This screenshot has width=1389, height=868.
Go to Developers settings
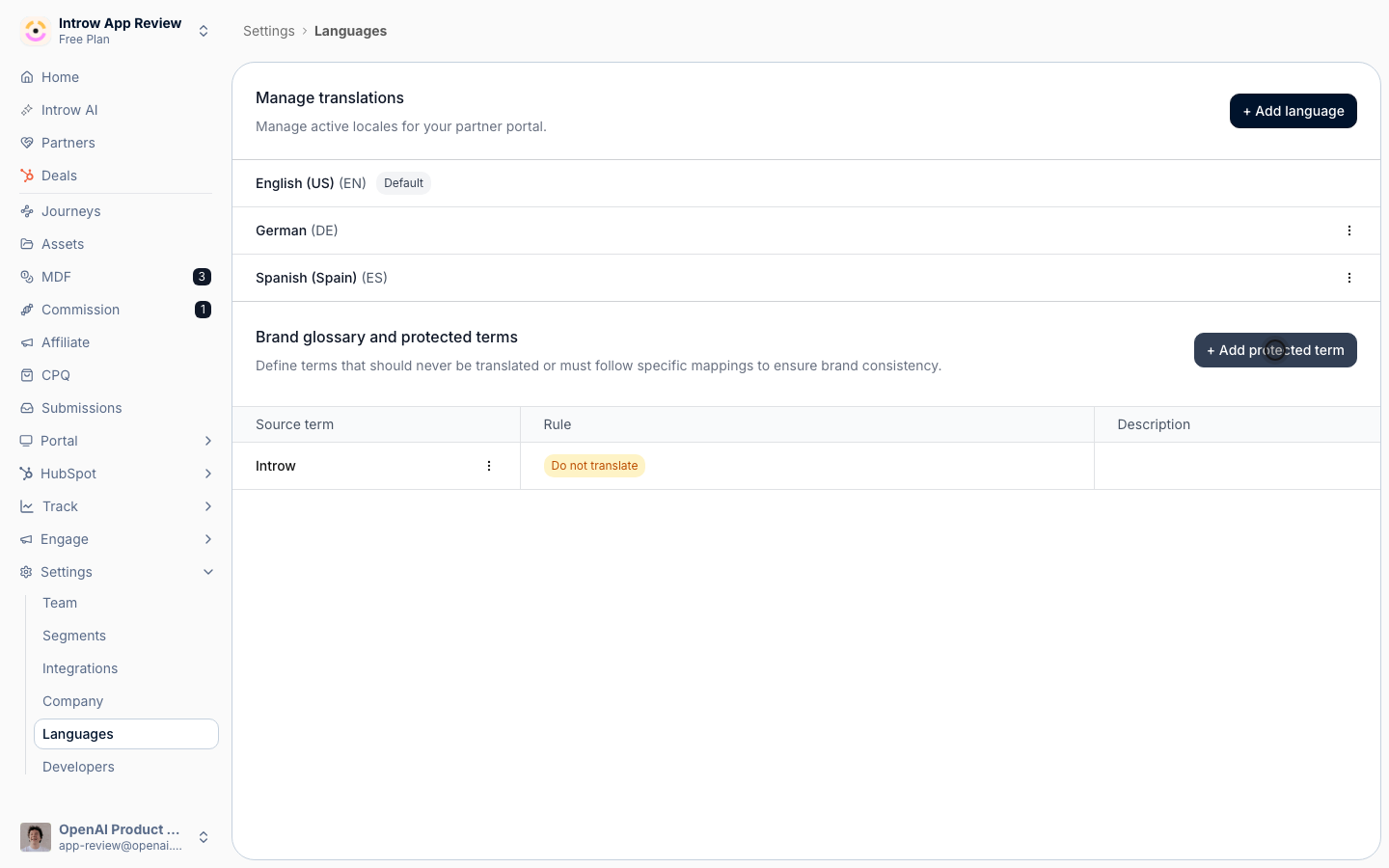[x=78, y=767]
